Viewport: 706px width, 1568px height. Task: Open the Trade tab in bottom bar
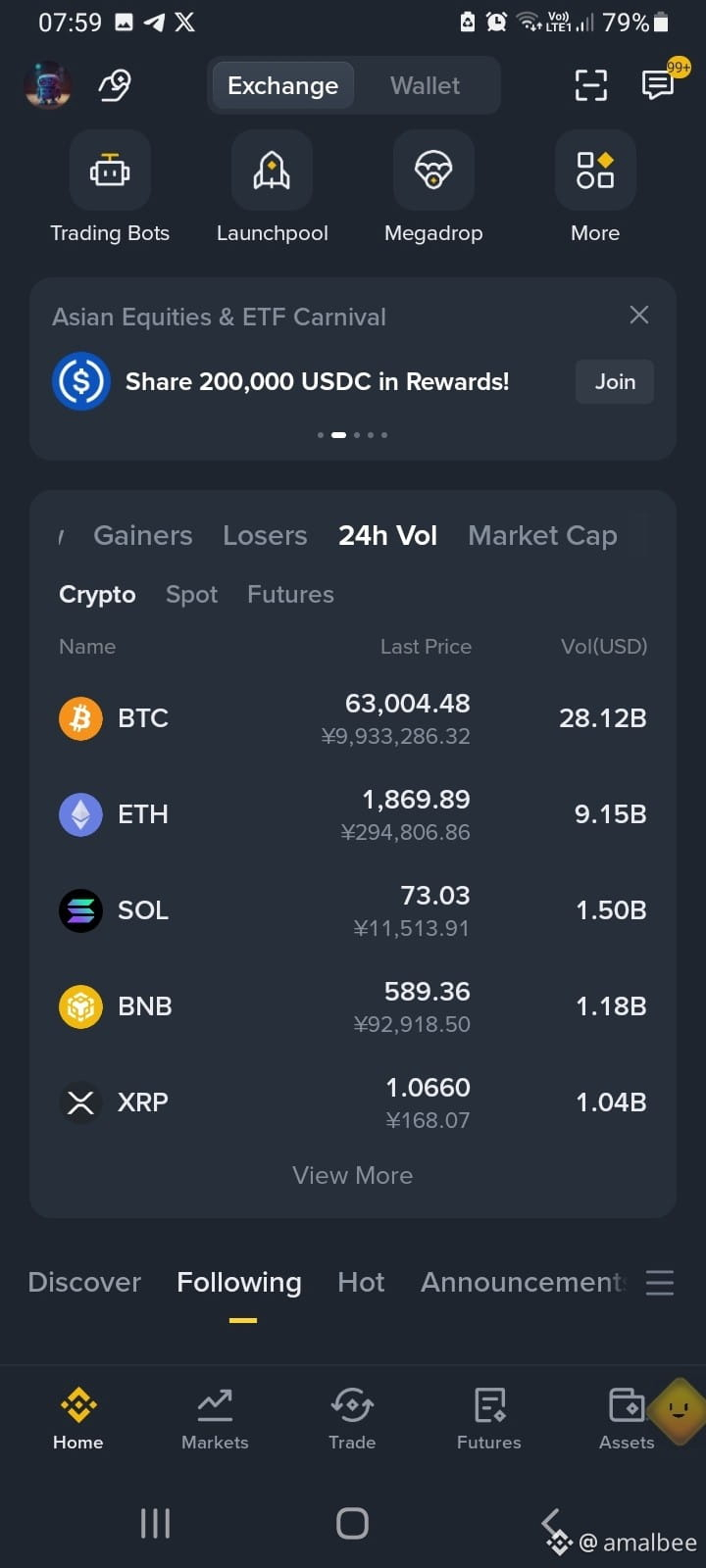pyautogui.click(x=352, y=1419)
